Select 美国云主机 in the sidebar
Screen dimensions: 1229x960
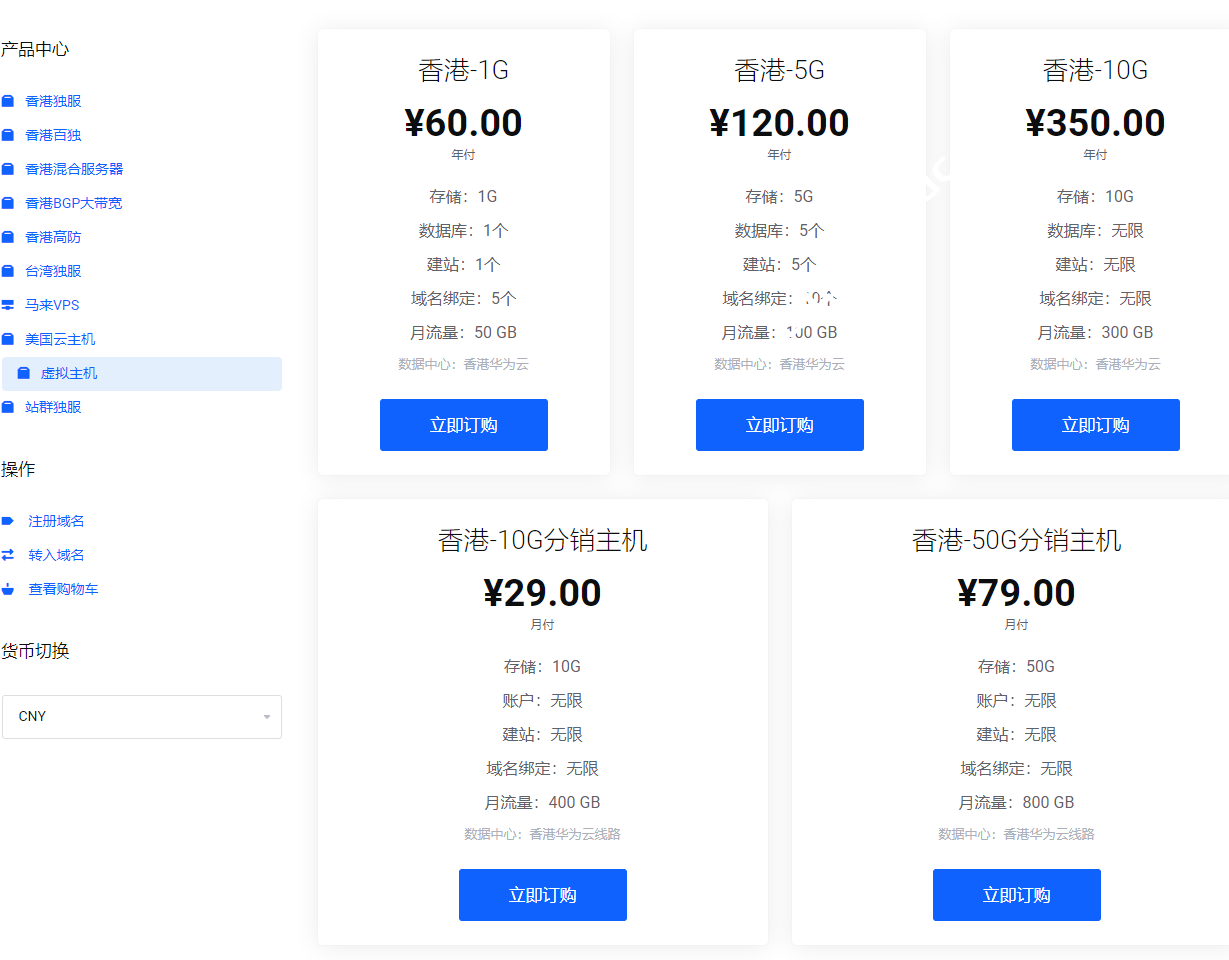(60, 339)
